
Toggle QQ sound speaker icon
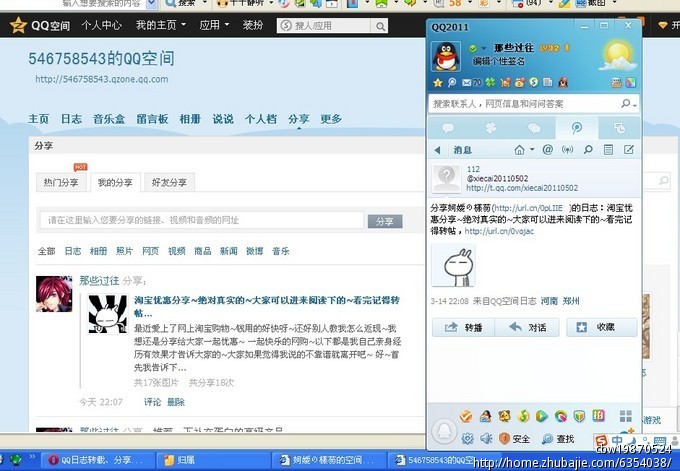coord(486,438)
